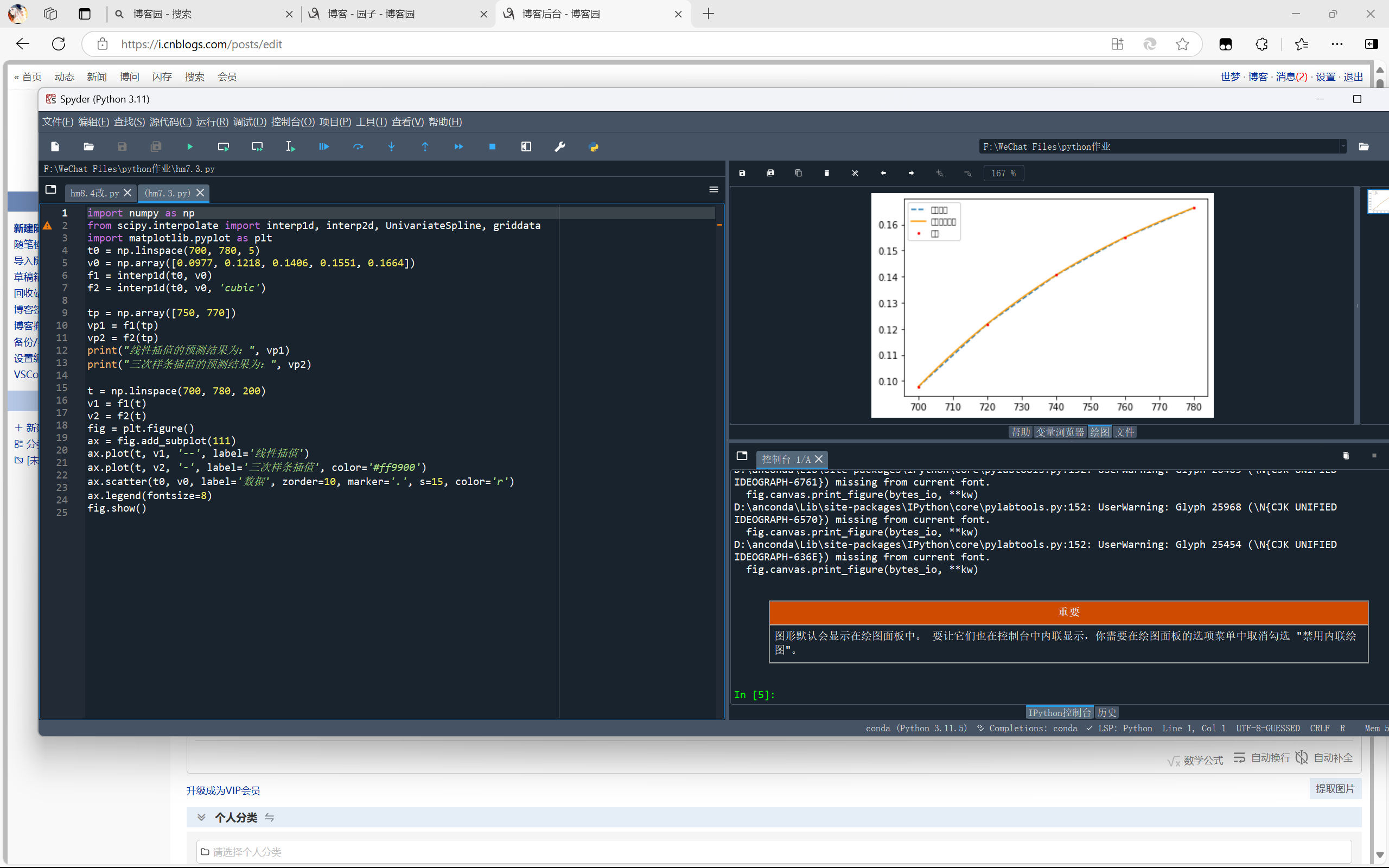
Task: Click the open file folder icon
Action: [88, 147]
